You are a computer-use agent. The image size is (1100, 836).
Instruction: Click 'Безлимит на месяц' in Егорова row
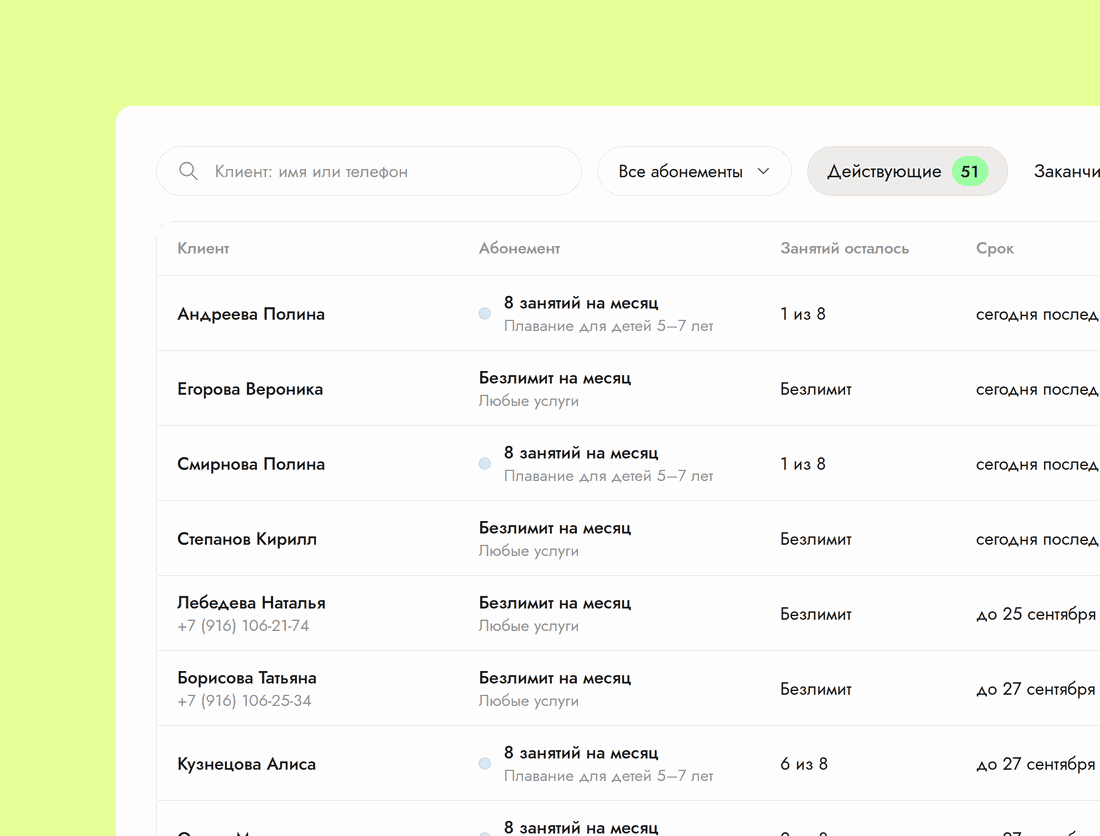tap(555, 378)
